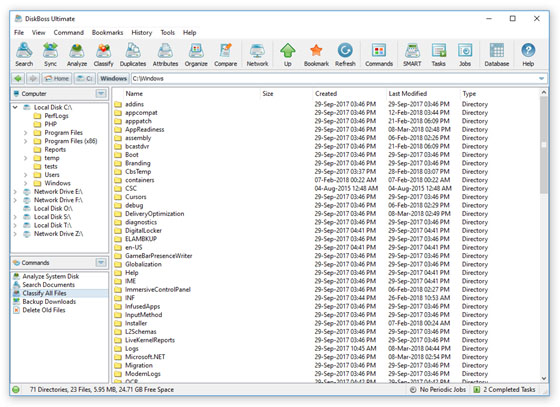This screenshot has height=407, width=560.
Task: Start the Duplicates finder tool
Action: click(x=133, y=55)
